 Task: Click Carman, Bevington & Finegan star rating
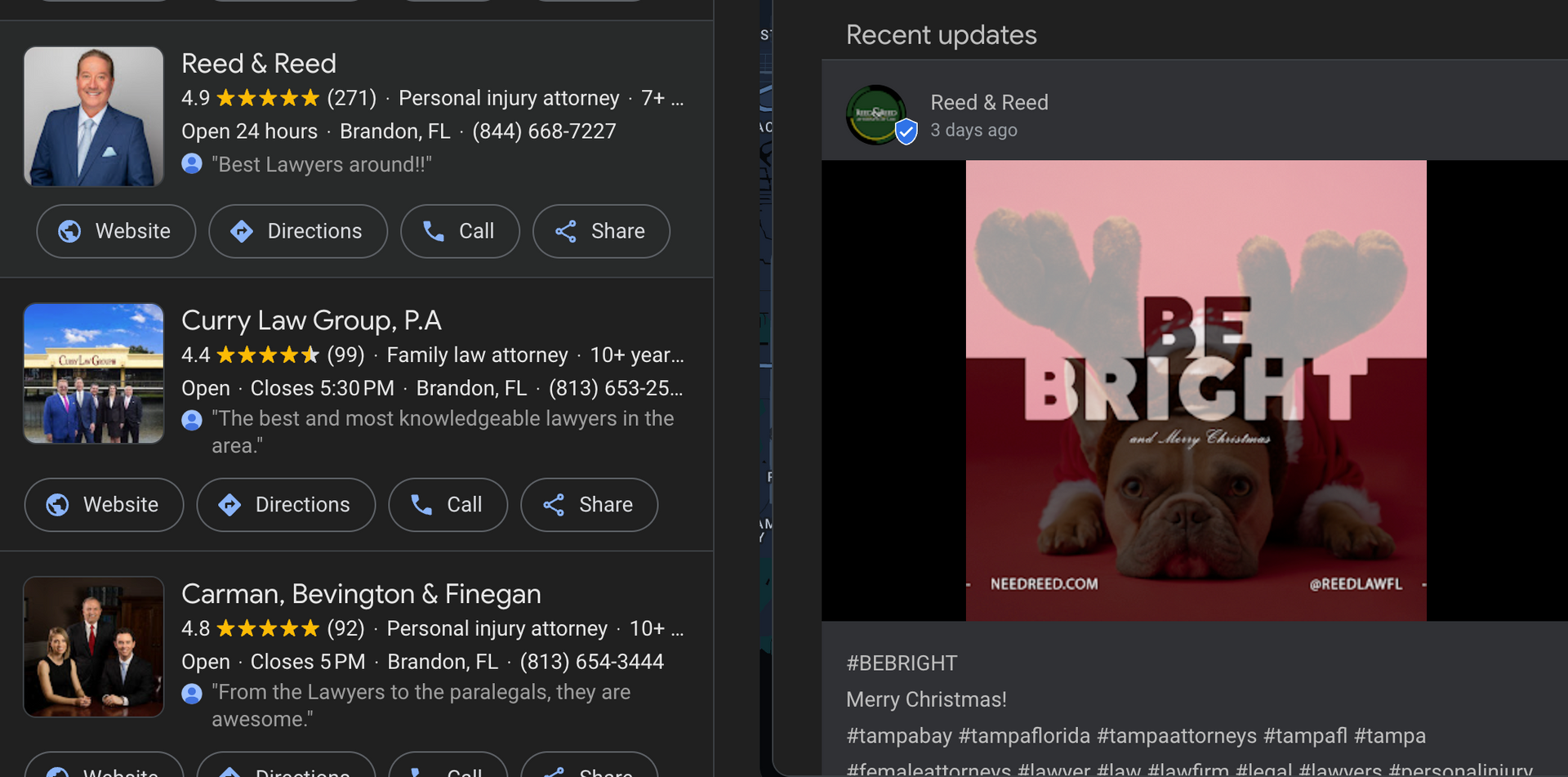tap(268, 628)
